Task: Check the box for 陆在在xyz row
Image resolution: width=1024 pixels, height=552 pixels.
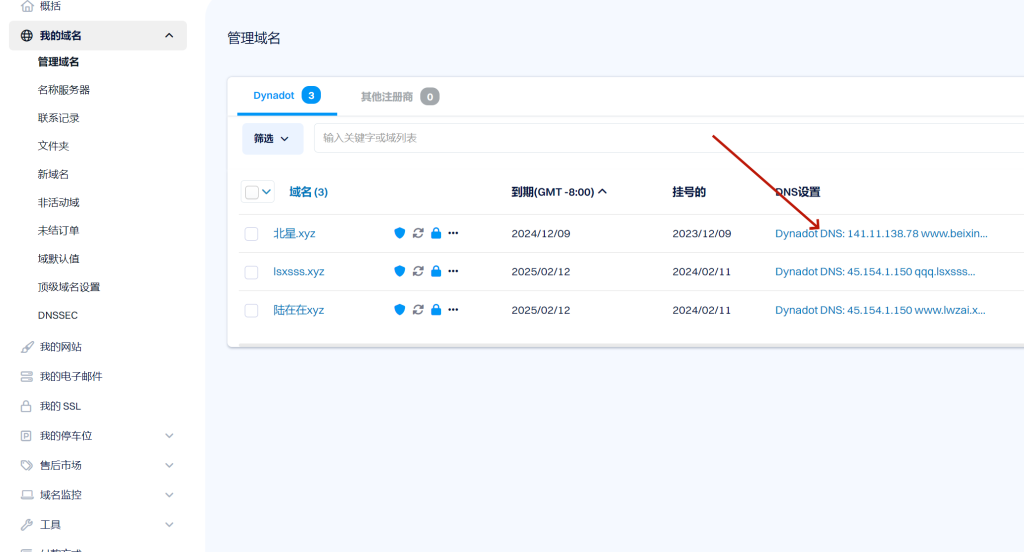Action: [x=251, y=311]
